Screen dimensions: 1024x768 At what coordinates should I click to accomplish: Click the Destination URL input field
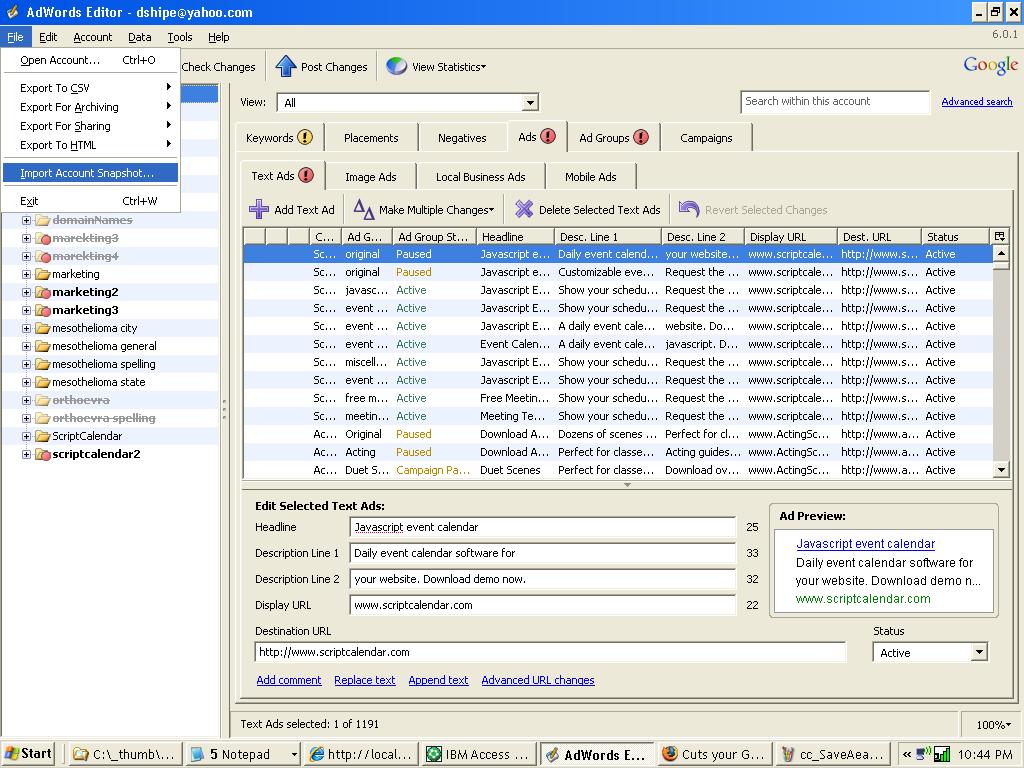(x=550, y=652)
